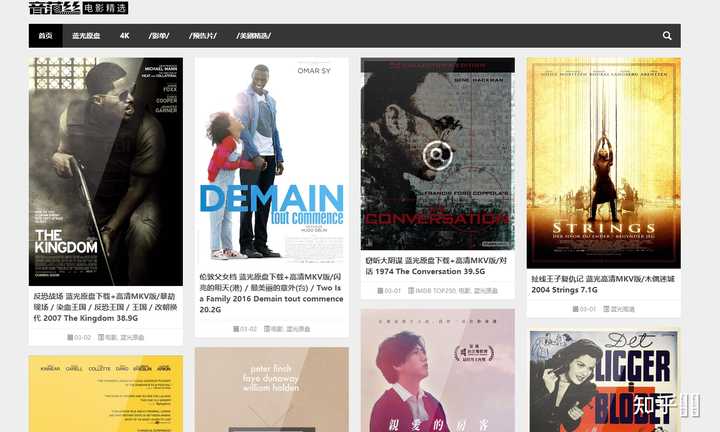Image resolution: width=720 pixels, height=432 pixels.
Task: Open the 2007 The Kingdom 38.9G title link
Action: click(105, 307)
